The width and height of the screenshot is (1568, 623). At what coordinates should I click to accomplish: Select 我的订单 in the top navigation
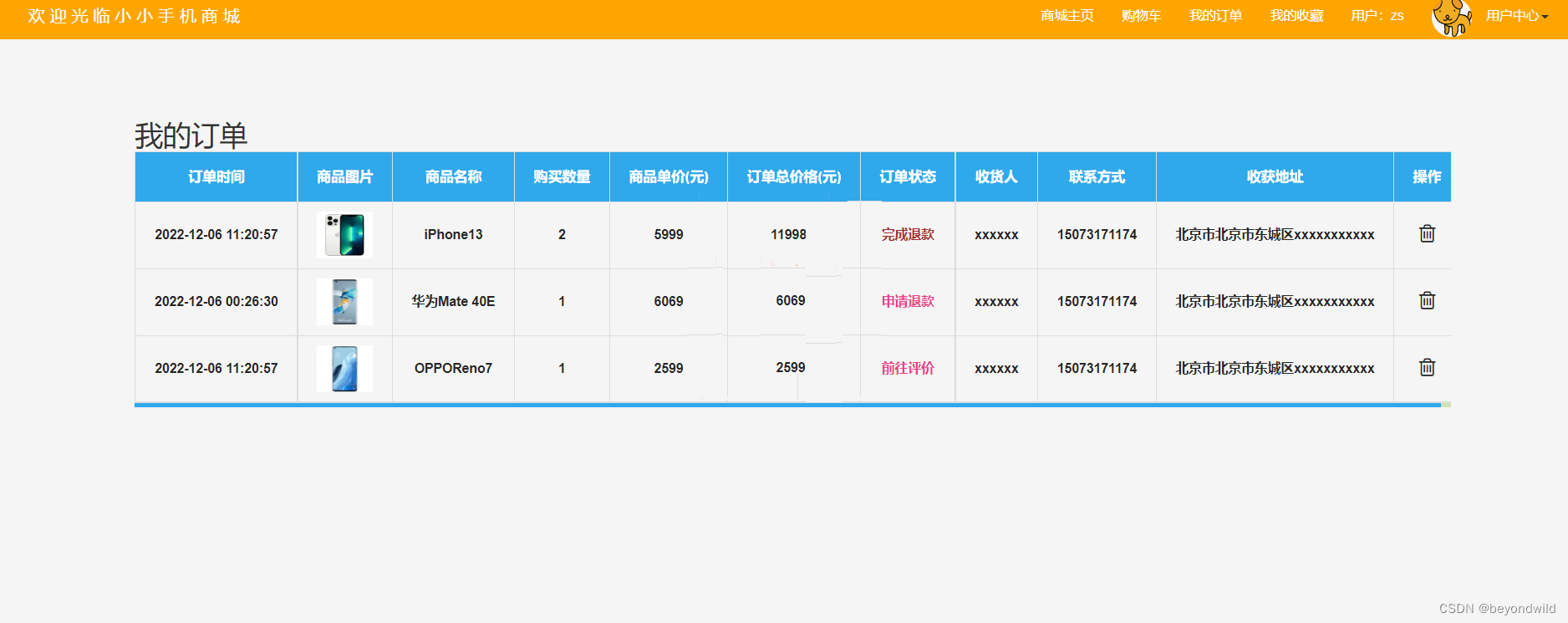(1215, 16)
